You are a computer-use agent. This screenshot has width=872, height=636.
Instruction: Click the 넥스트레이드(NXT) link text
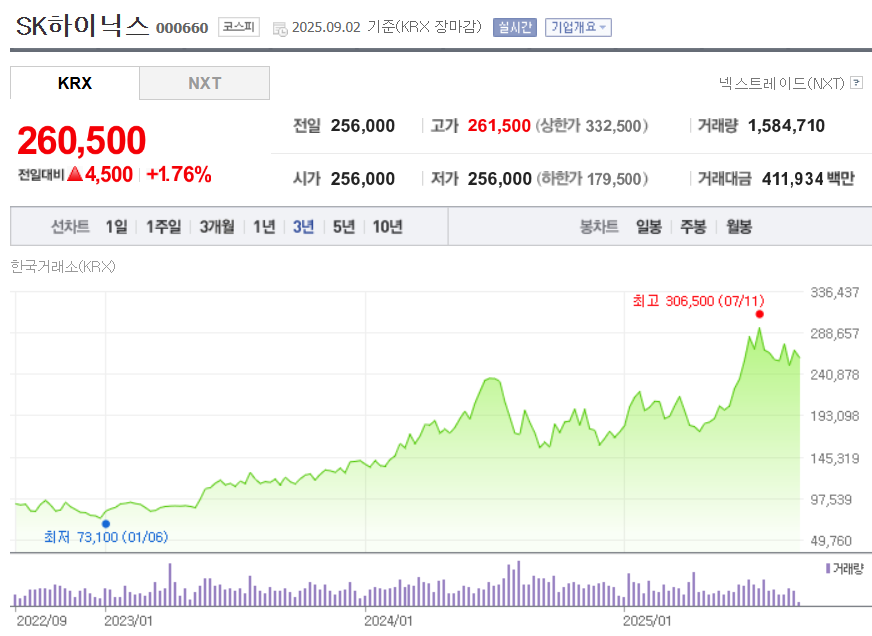(x=781, y=83)
